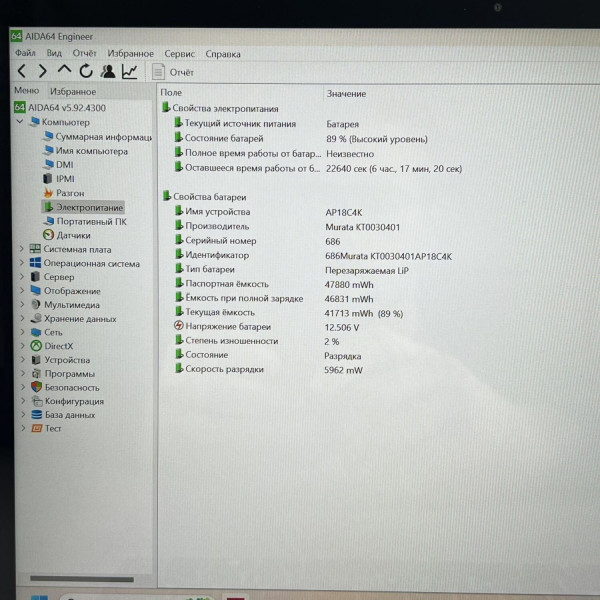Go up one level arrow
The image size is (600, 600).
point(64,70)
